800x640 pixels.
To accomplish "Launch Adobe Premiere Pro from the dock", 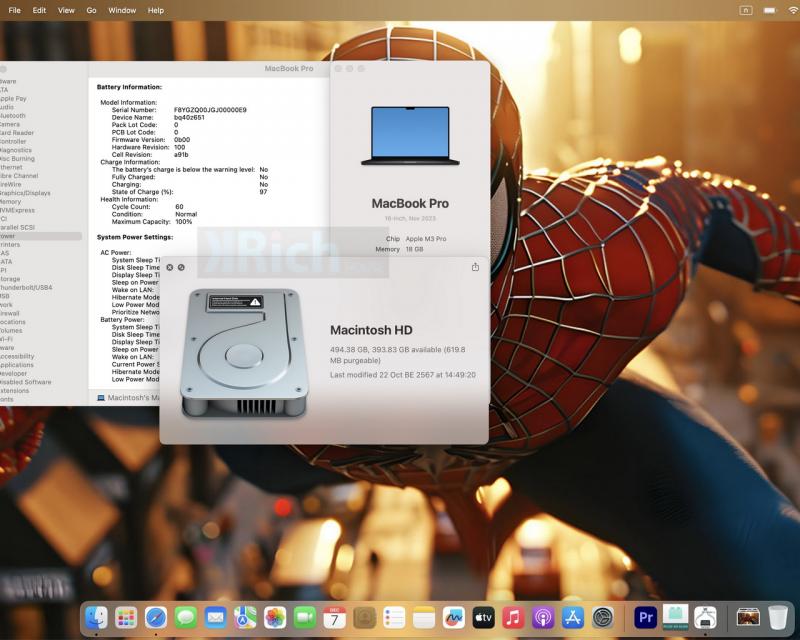I will click(645, 618).
